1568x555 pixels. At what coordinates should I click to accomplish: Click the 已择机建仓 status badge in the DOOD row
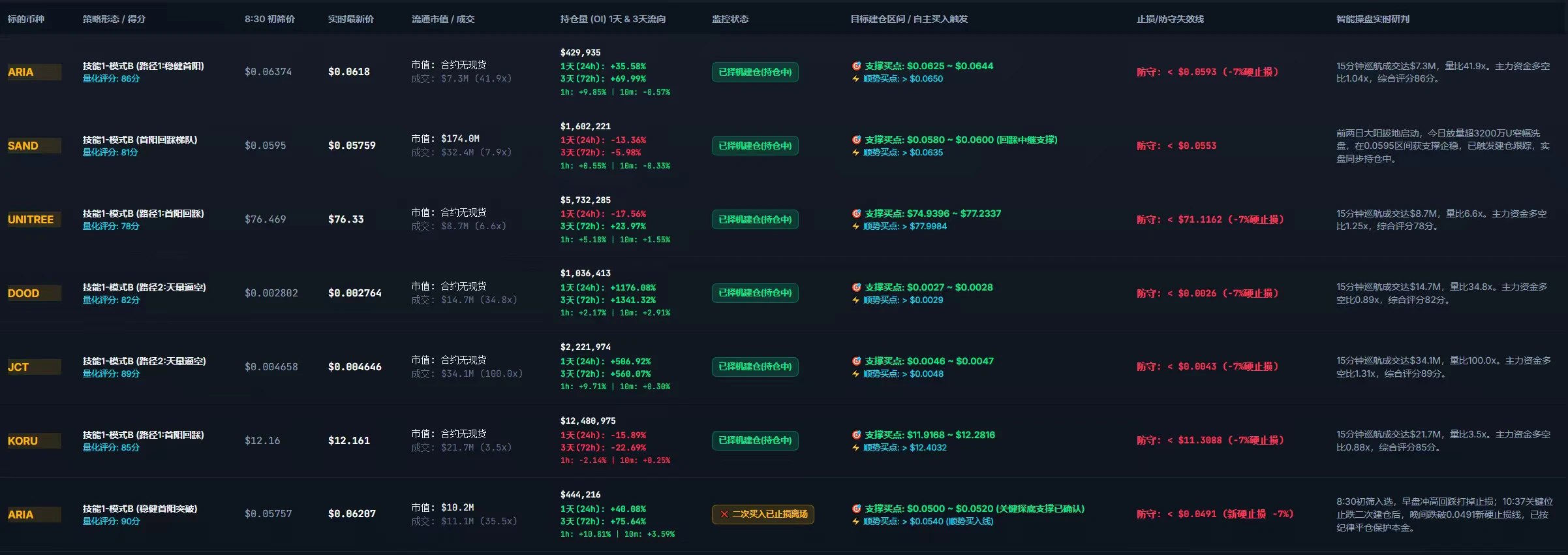pyautogui.click(x=755, y=293)
